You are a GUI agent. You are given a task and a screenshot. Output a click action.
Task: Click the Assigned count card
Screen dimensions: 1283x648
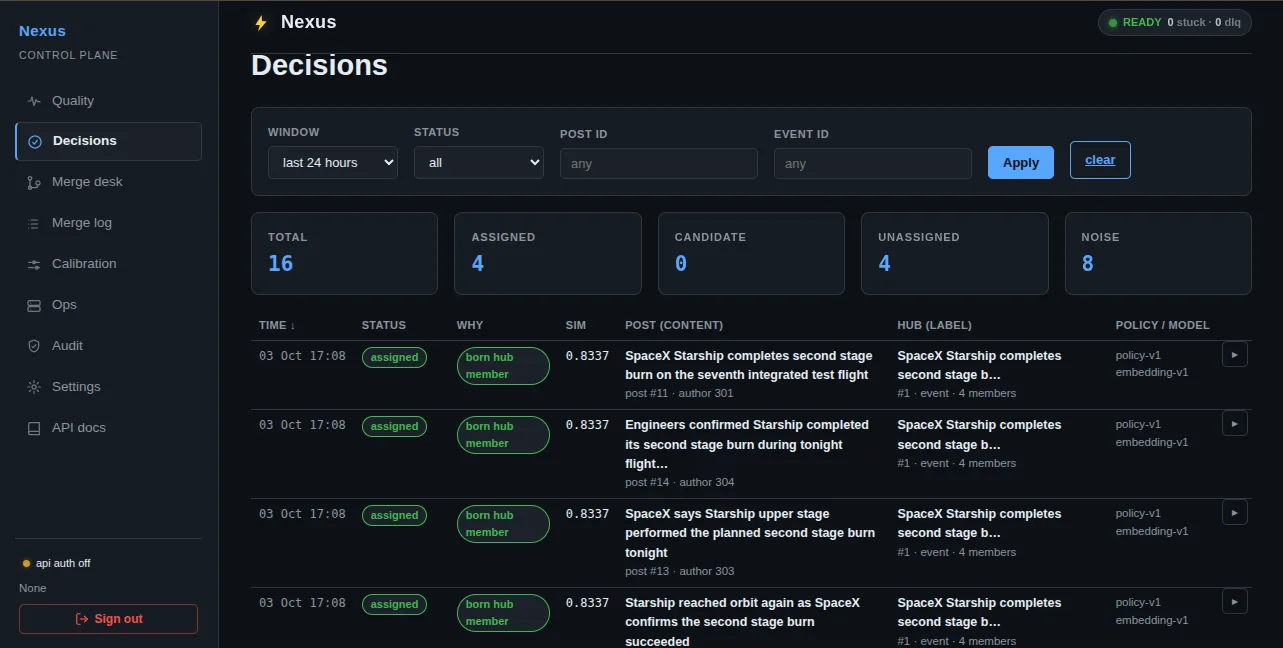pyautogui.click(x=548, y=253)
